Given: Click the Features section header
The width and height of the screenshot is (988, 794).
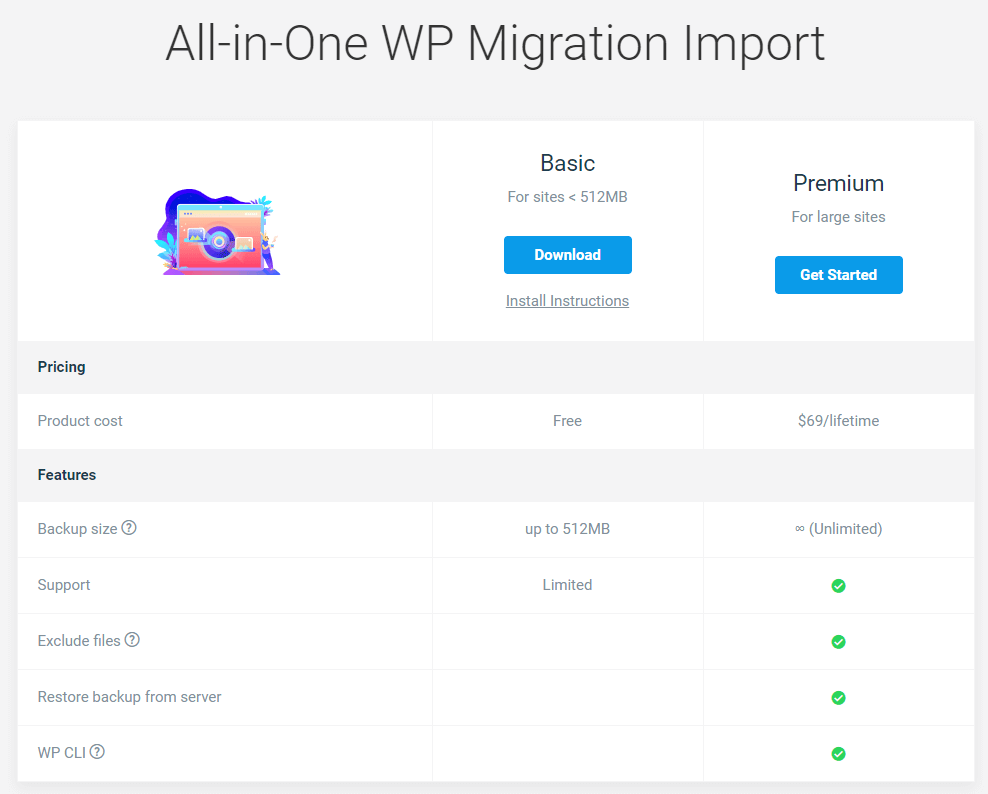Looking at the screenshot, I should (x=67, y=475).
